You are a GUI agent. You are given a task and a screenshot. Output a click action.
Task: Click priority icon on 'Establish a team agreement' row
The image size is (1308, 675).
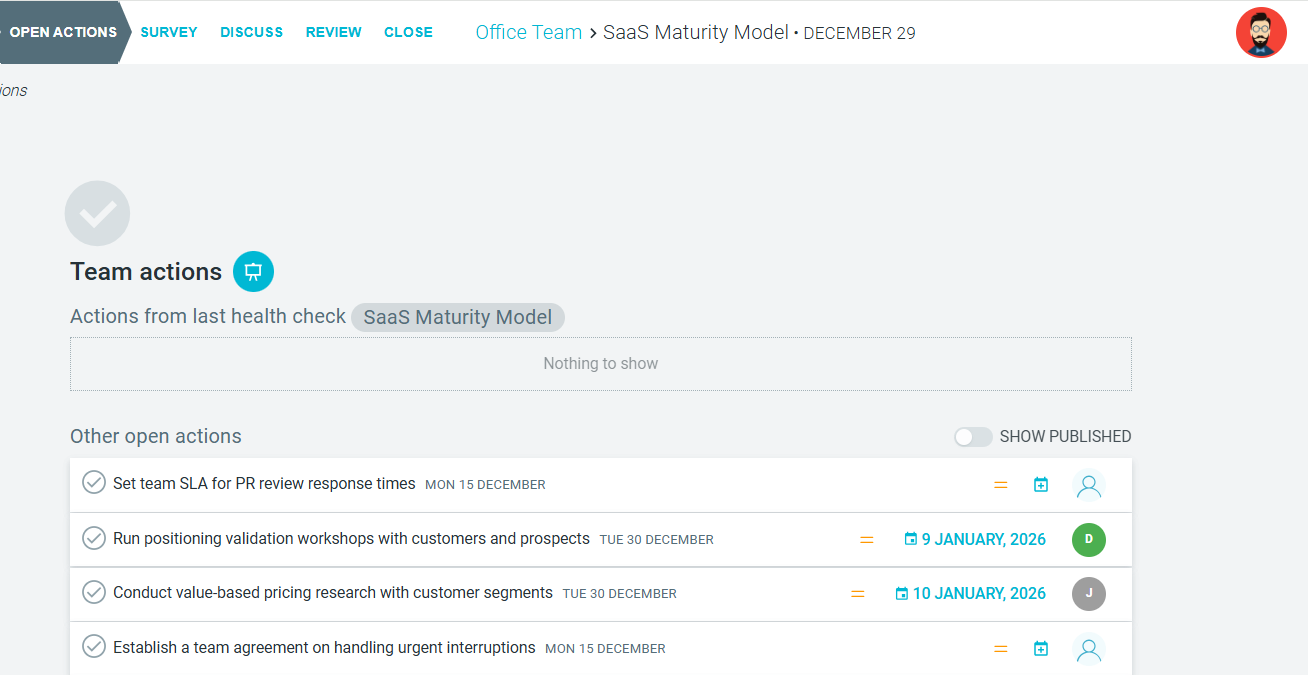point(1001,649)
